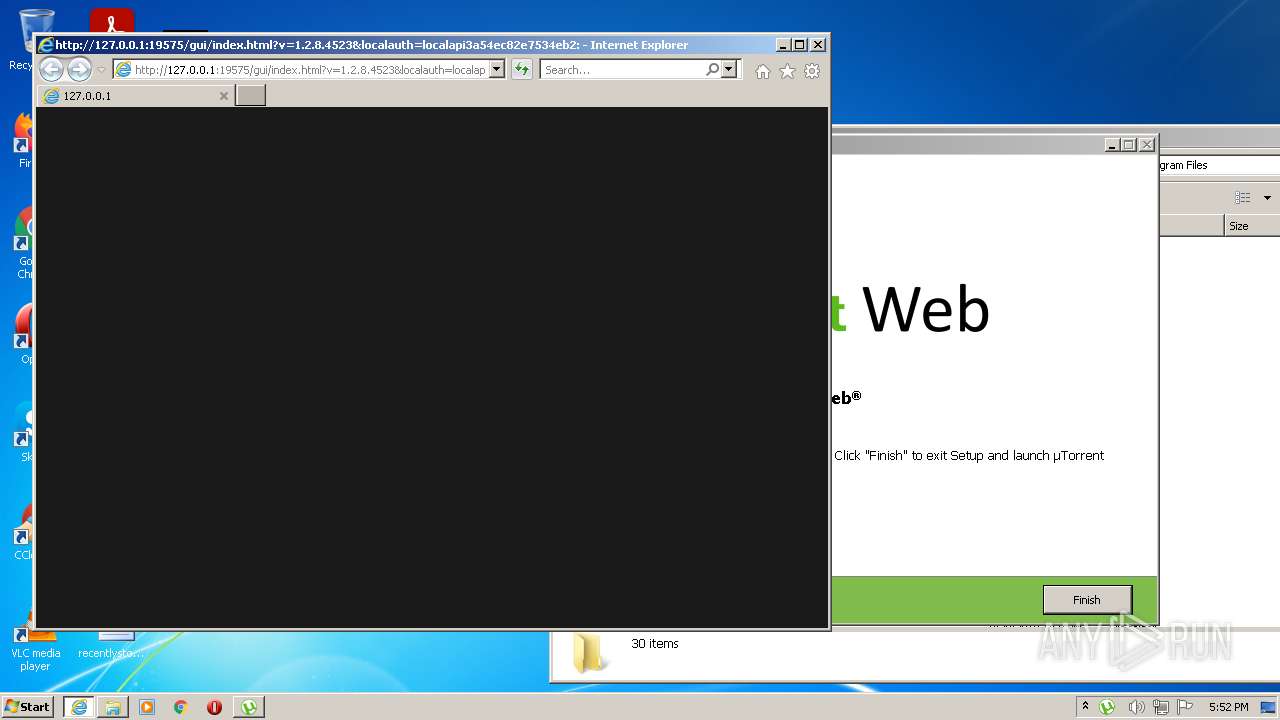Close the µTorrent setup window
Image resolution: width=1280 pixels, height=720 pixels.
coord(1147,145)
